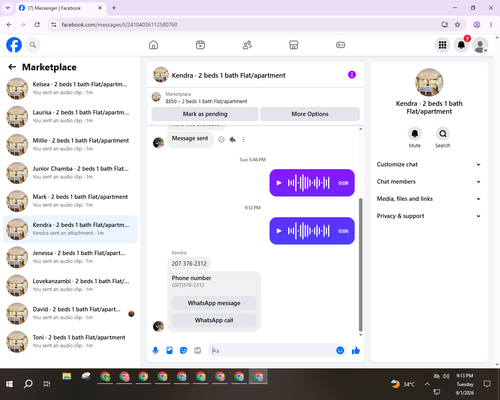Open the David conversation
This screenshot has width=500, height=400.
70,313
